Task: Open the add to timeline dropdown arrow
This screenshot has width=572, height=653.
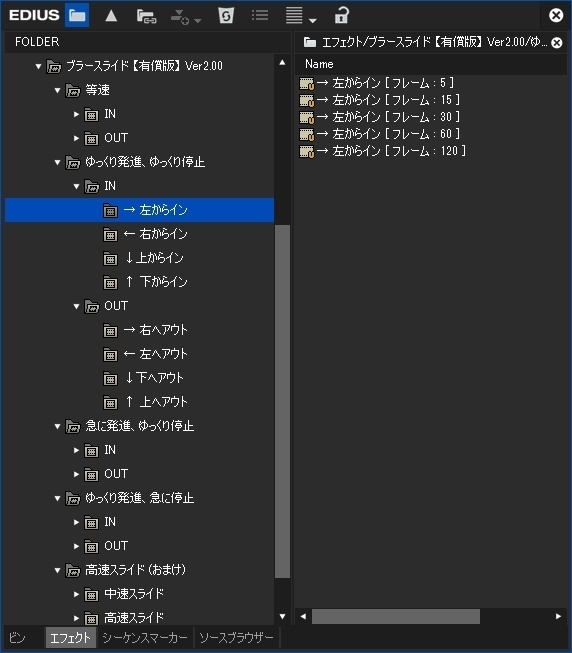Action: tap(198, 20)
